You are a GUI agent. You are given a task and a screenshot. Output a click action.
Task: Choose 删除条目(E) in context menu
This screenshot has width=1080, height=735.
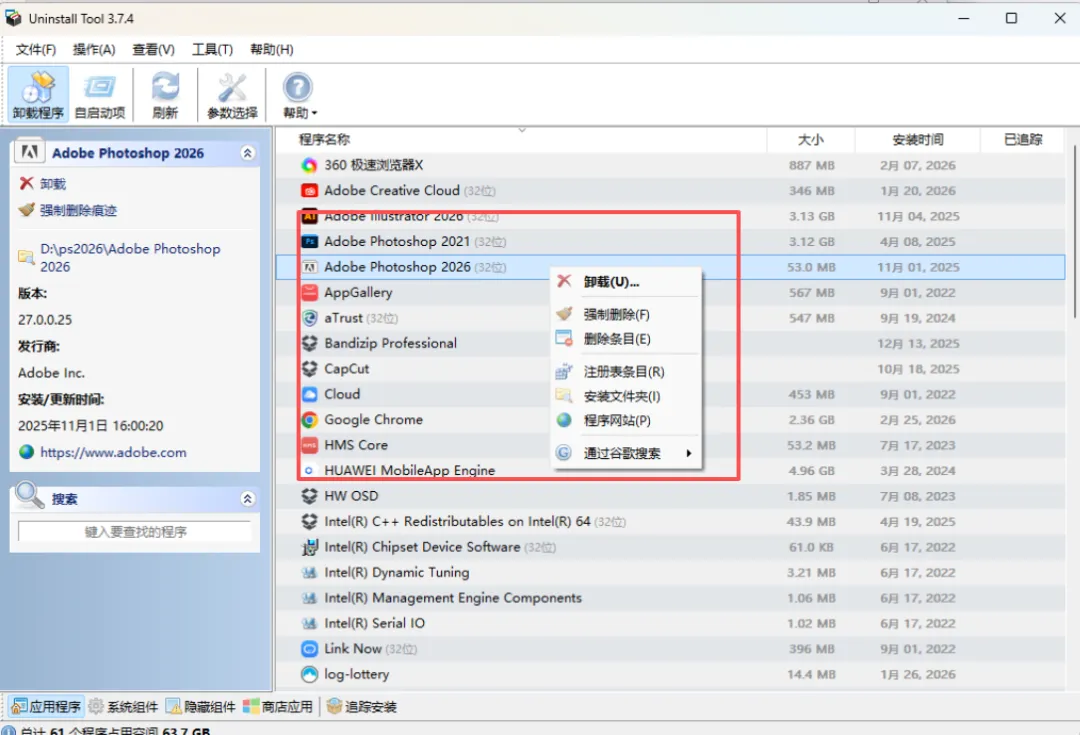pyautogui.click(x=626, y=339)
